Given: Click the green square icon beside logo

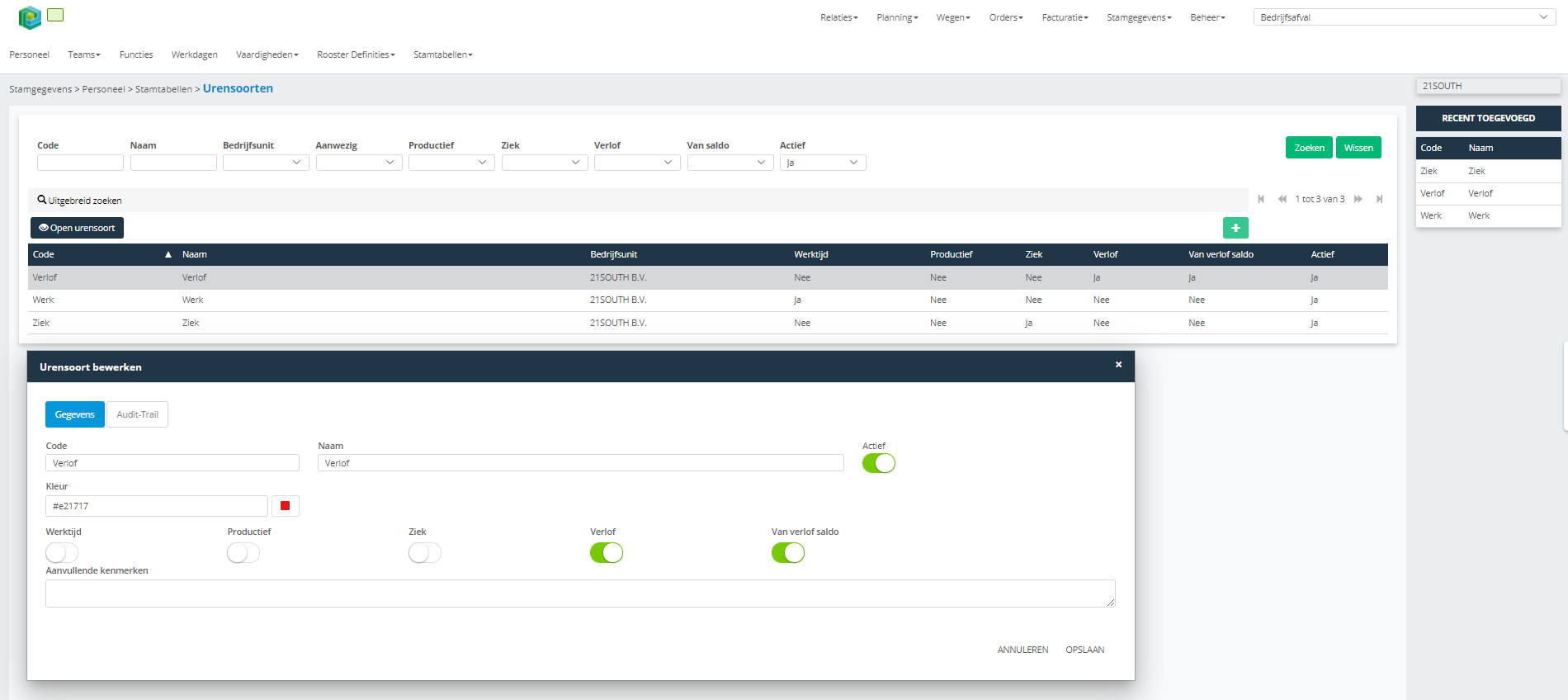Looking at the screenshot, I should pyautogui.click(x=55, y=15).
